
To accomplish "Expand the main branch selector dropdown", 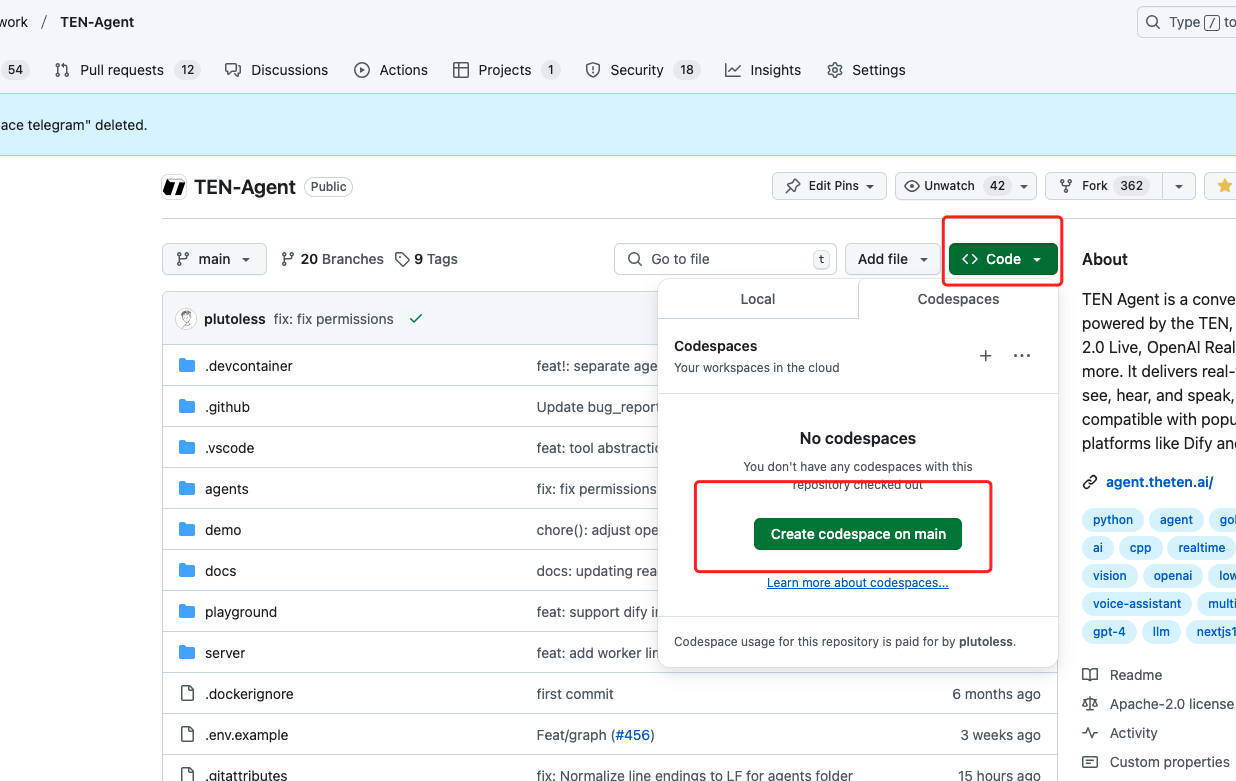I will (214, 259).
